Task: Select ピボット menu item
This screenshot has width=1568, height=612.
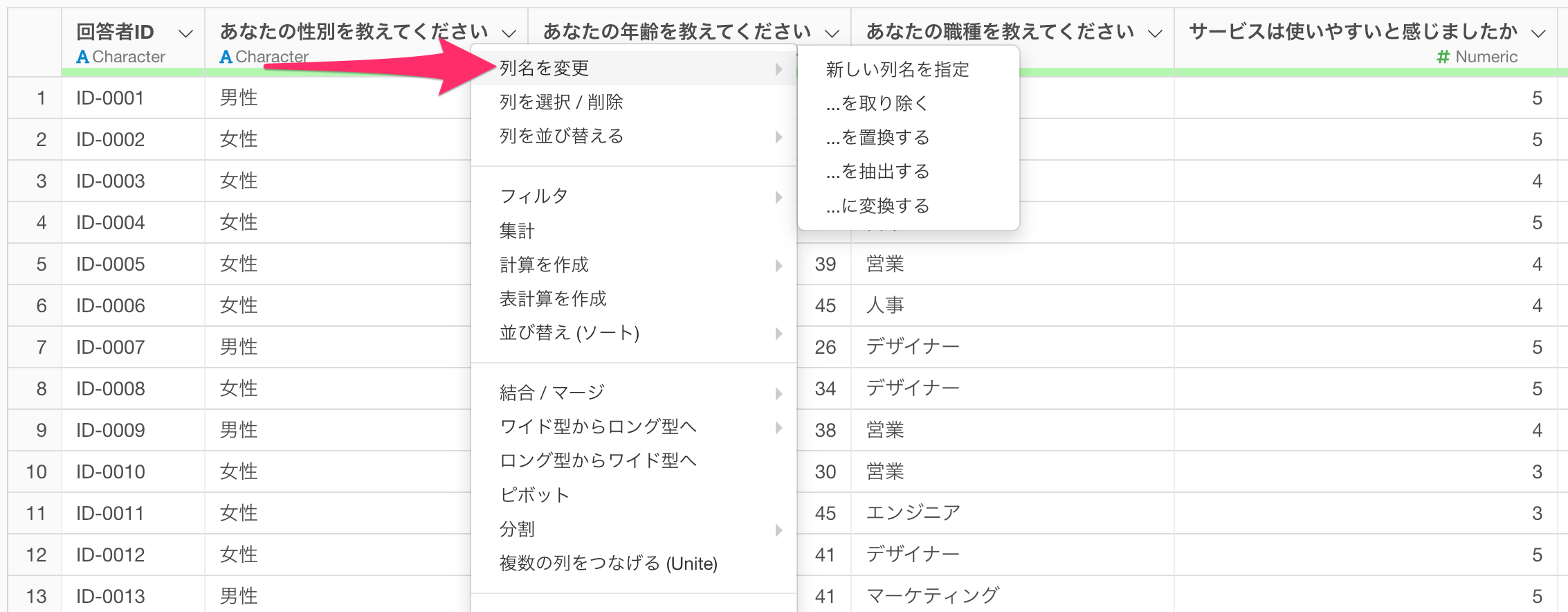Action: pyautogui.click(x=535, y=495)
